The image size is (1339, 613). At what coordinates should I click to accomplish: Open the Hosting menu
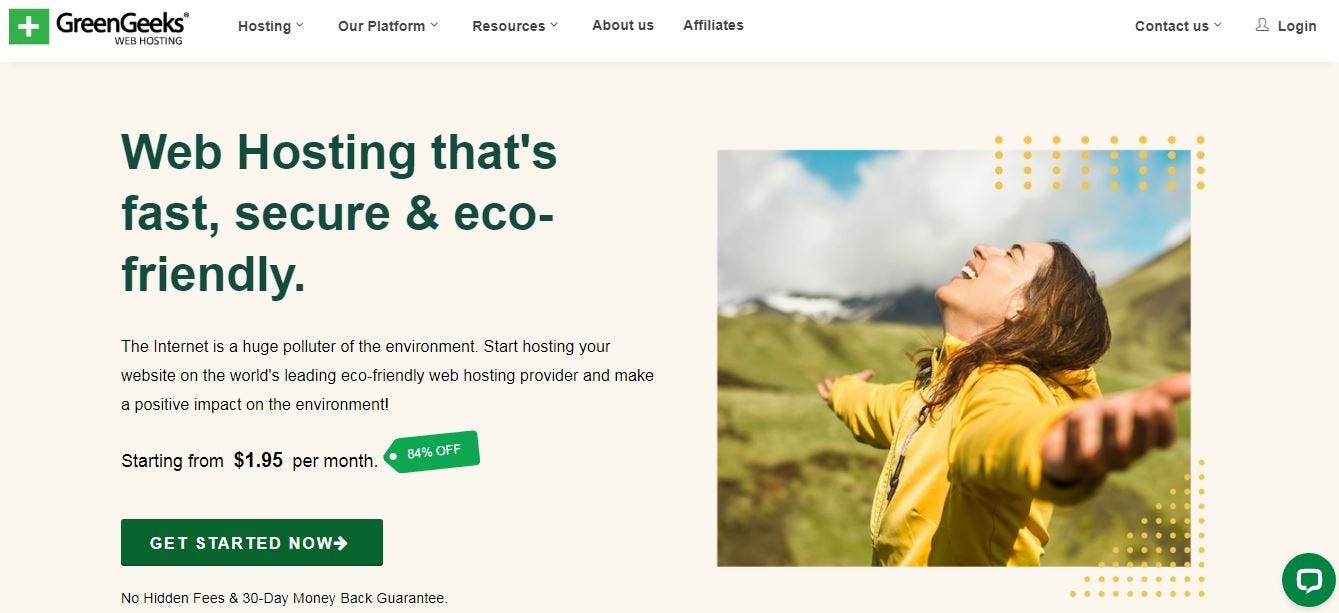[x=264, y=26]
